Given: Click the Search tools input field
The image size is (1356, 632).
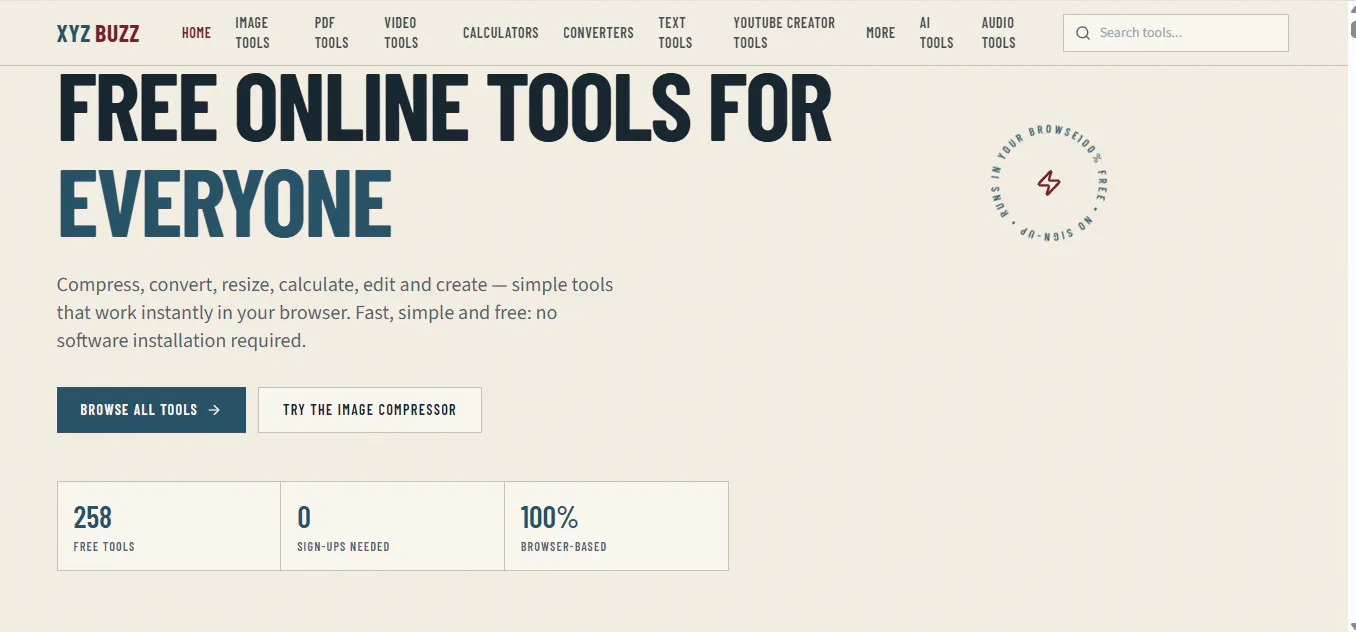Looking at the screenshot, I should click(1176, 33).
